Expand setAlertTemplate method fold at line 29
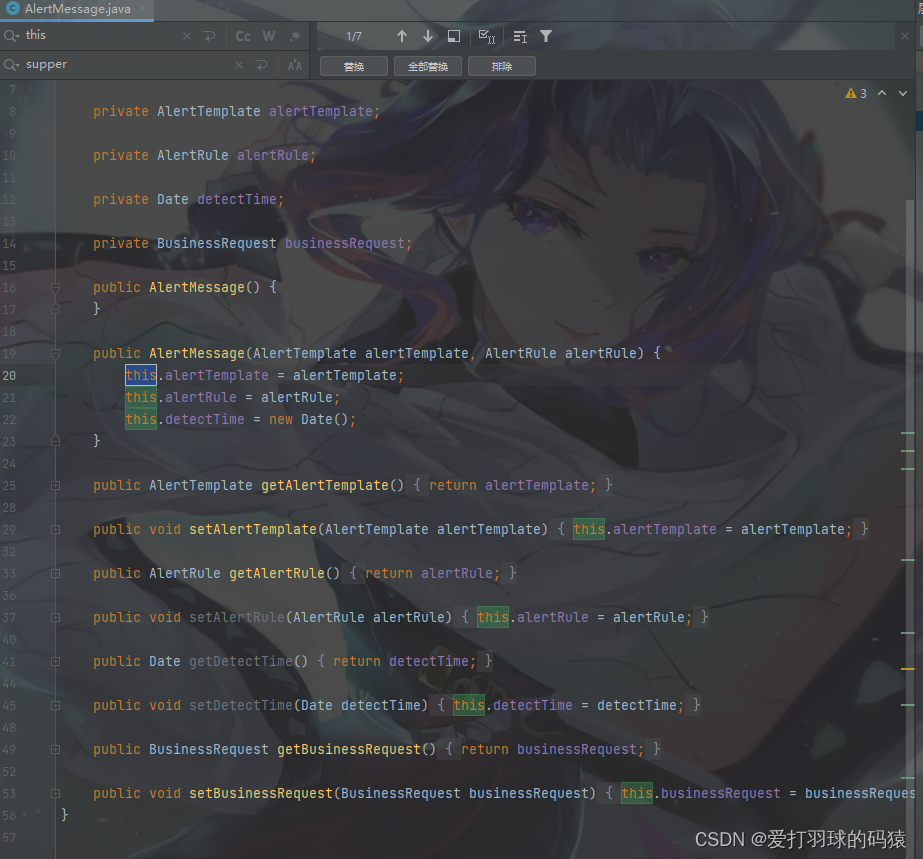Screen dimensions: 923x859 click(x=55, y=529)
